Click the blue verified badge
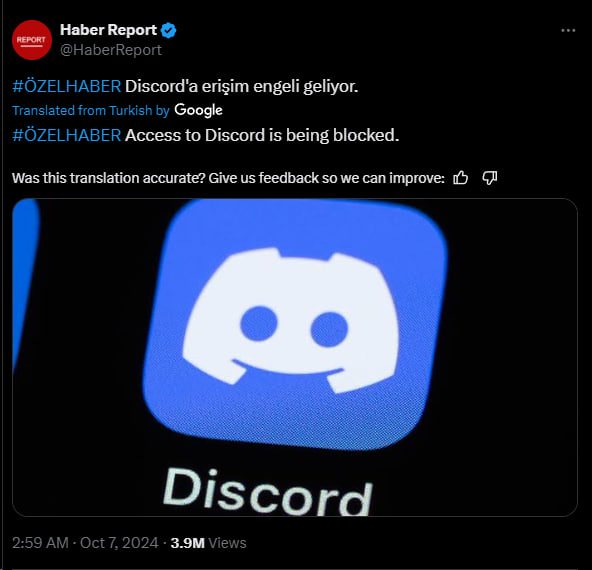 pos(168,30)
